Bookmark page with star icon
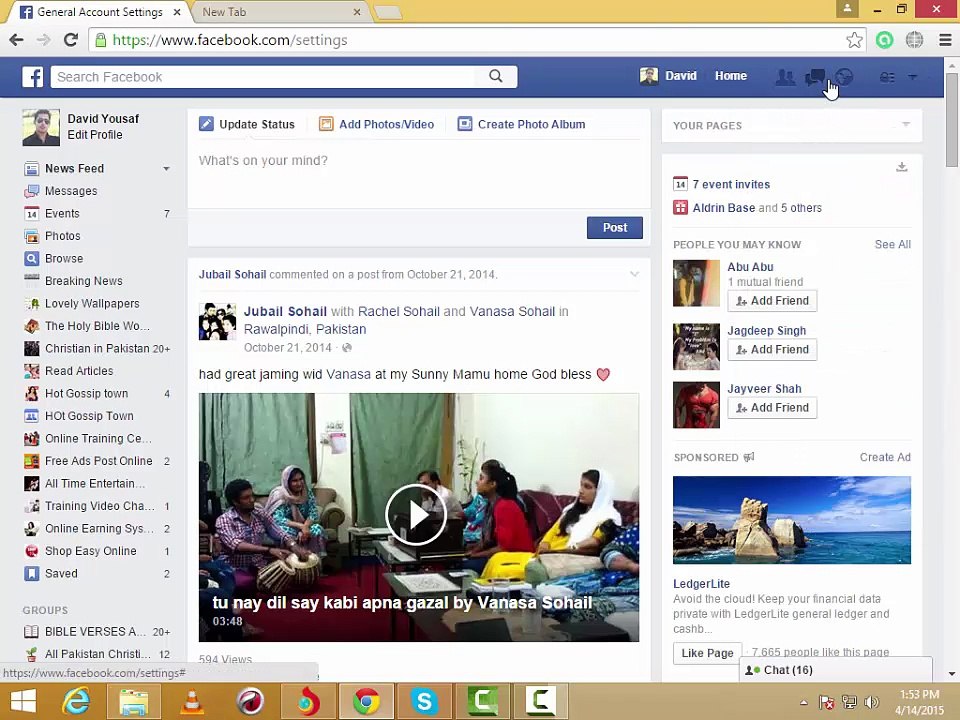 click(x=854, y=40)
